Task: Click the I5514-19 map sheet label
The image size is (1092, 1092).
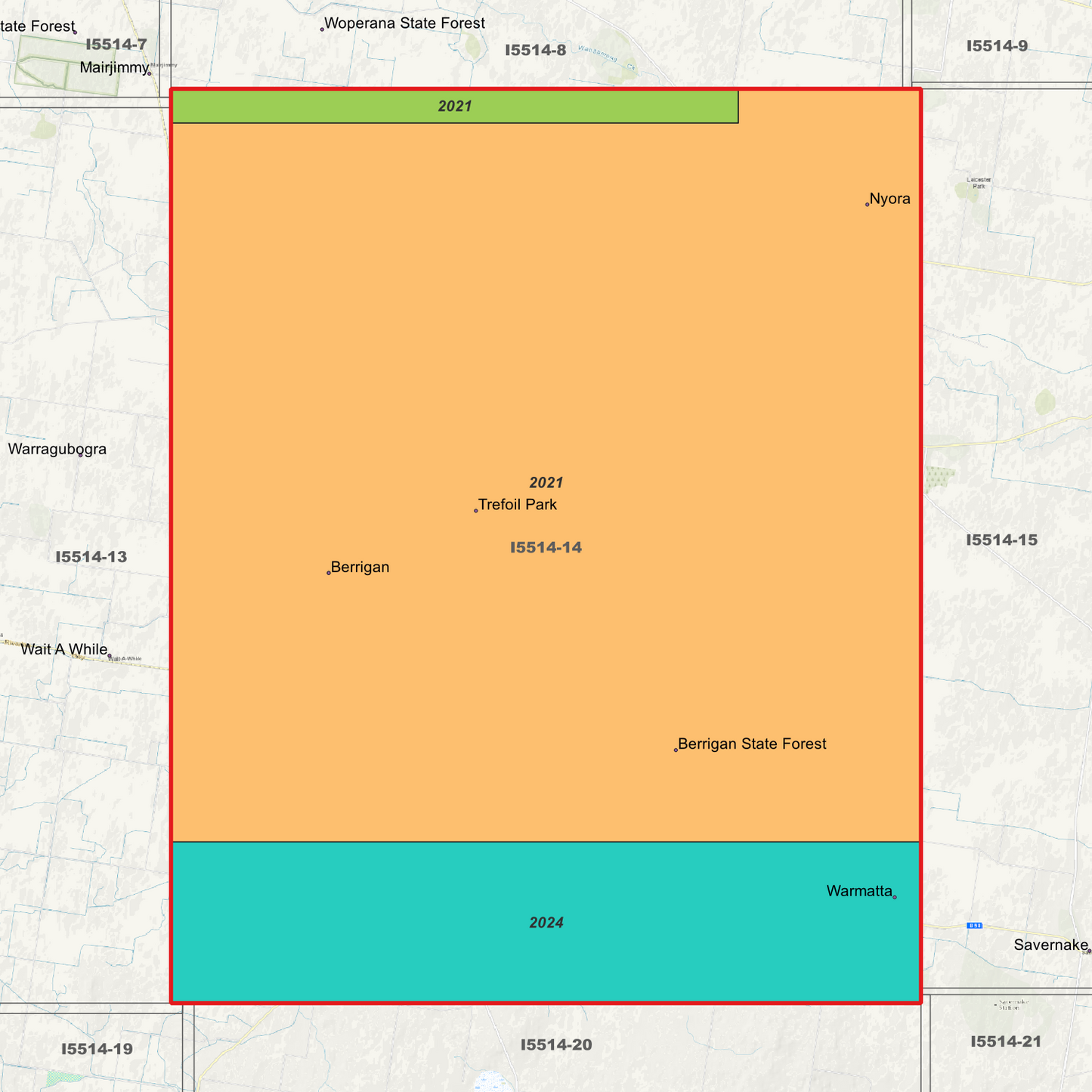Action: click(x=97, y=1049)
